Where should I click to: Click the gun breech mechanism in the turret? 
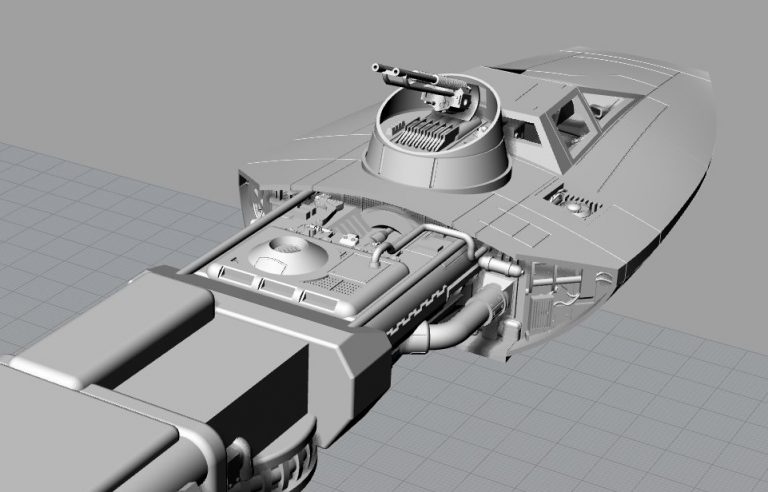(445, 99)
